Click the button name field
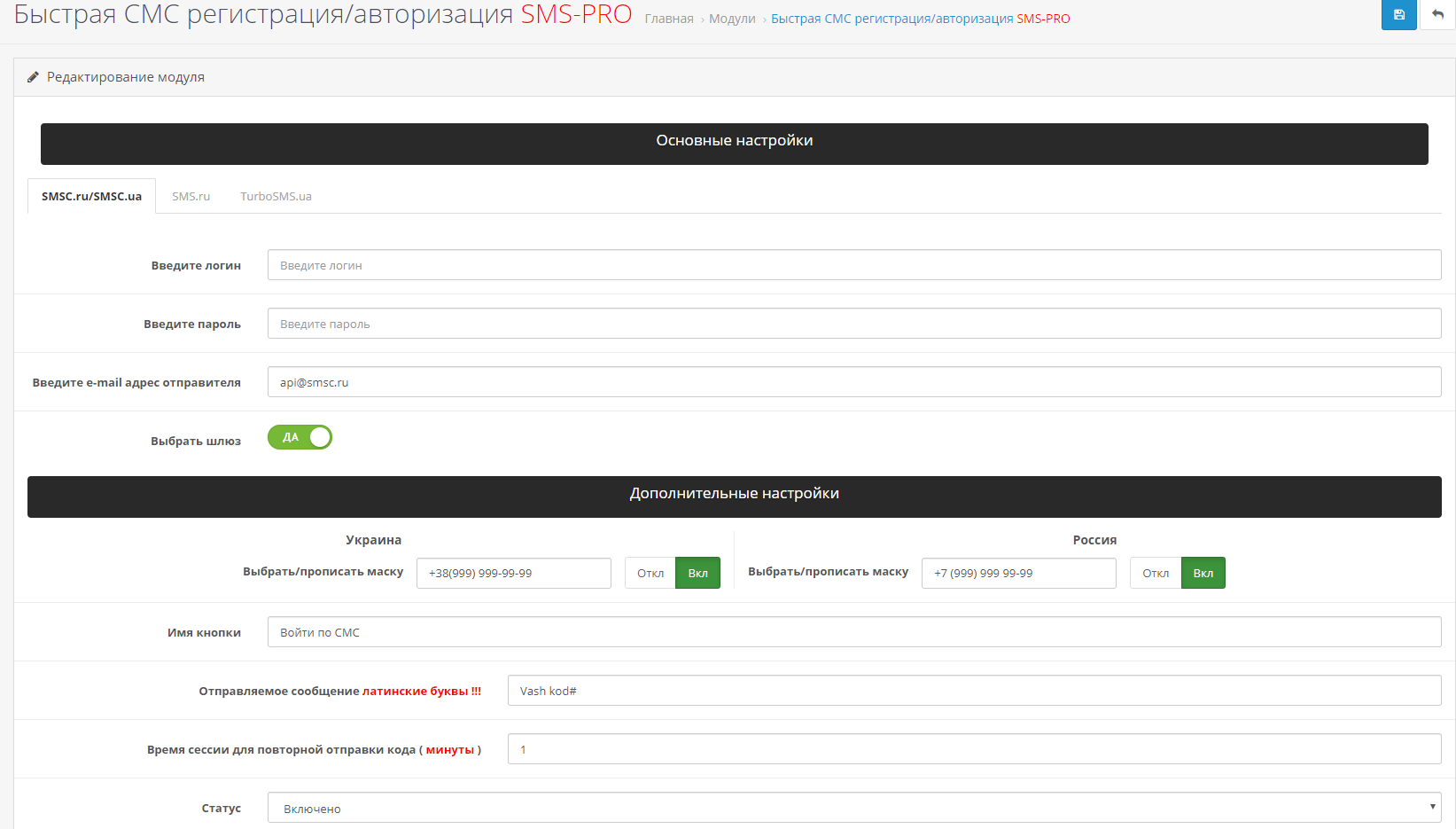1456x829 pixels. tap(854, 632)
